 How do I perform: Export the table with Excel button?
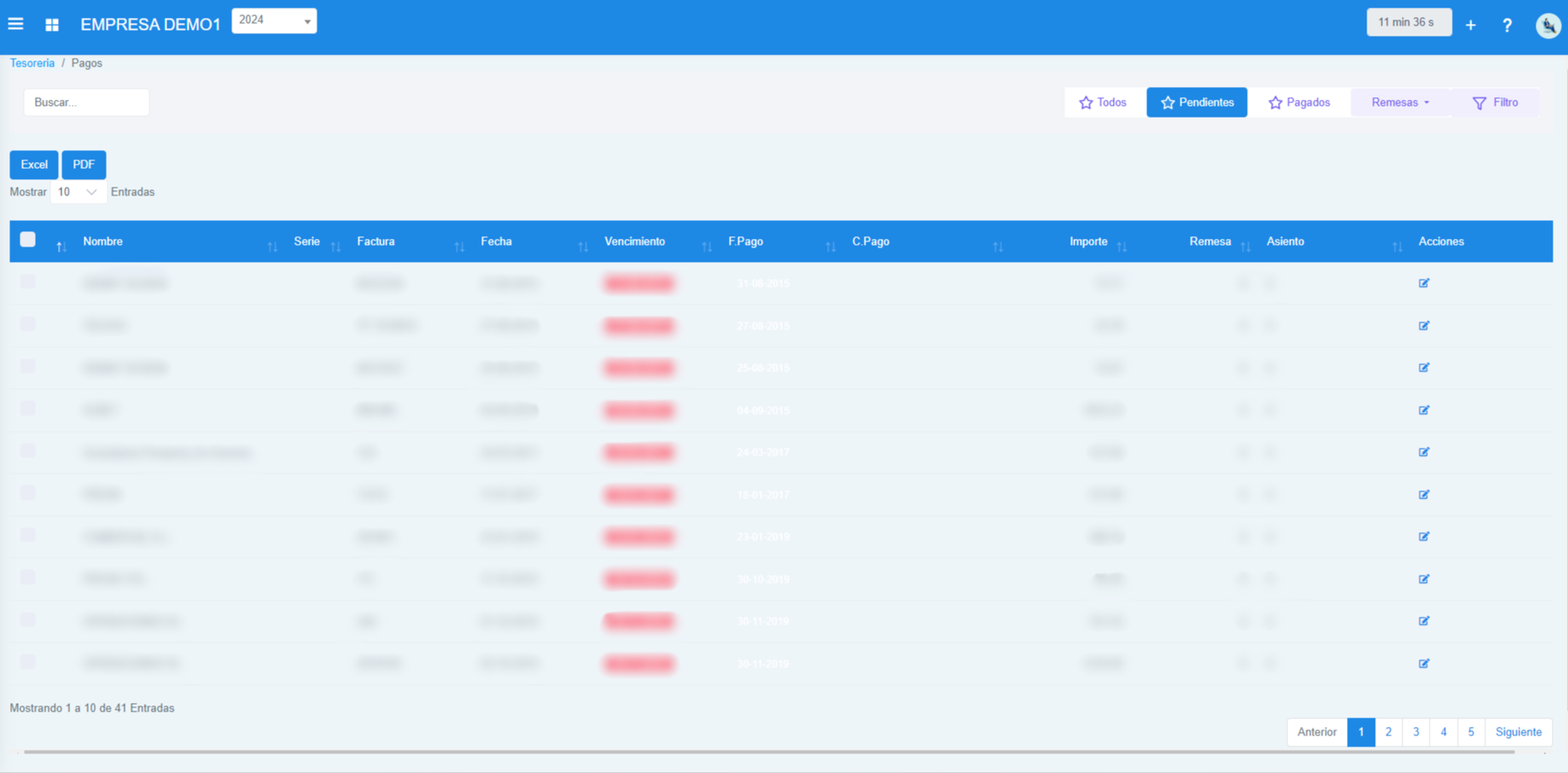(x=34, y=165)
